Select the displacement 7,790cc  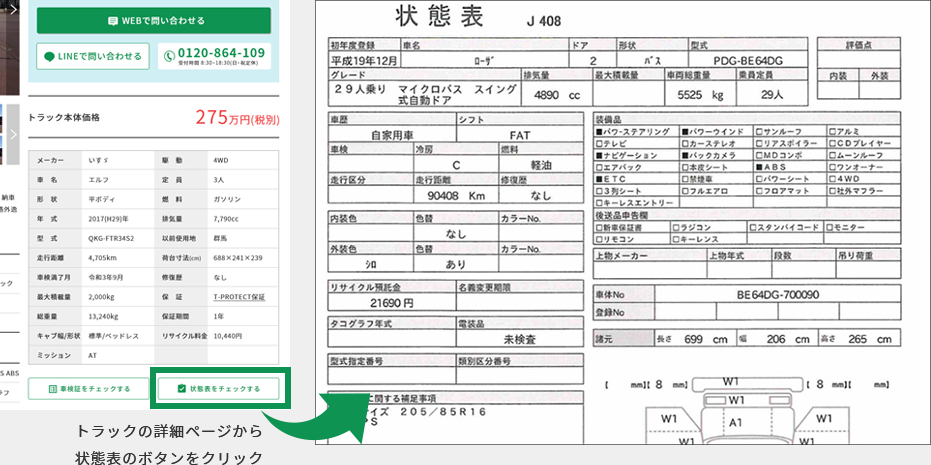click(x=226, y=219)
